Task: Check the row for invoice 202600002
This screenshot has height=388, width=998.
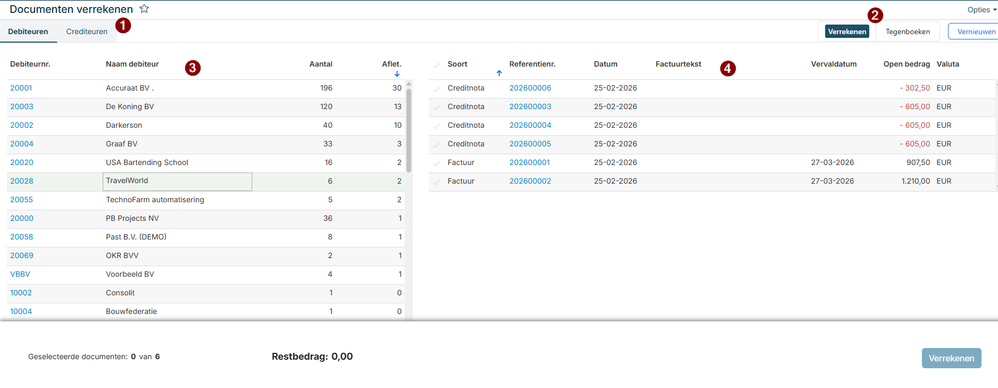Action: coord(436,182)
